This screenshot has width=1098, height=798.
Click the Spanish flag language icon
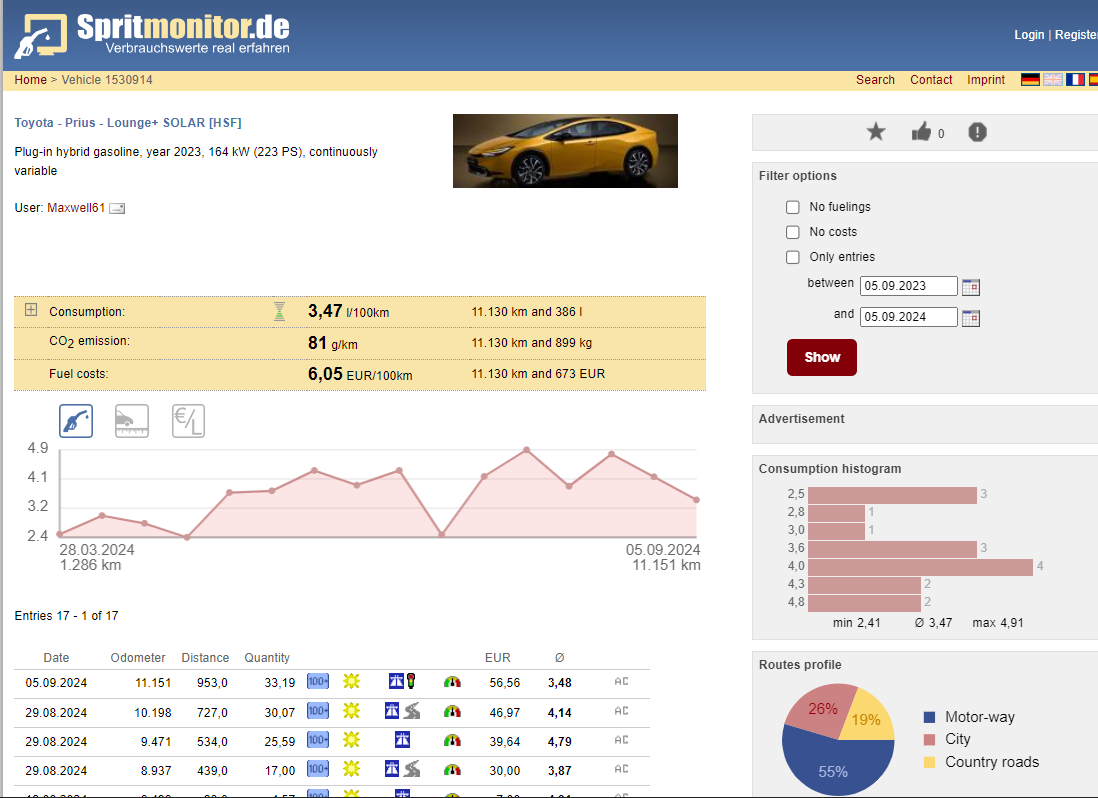click(1092, 80)
